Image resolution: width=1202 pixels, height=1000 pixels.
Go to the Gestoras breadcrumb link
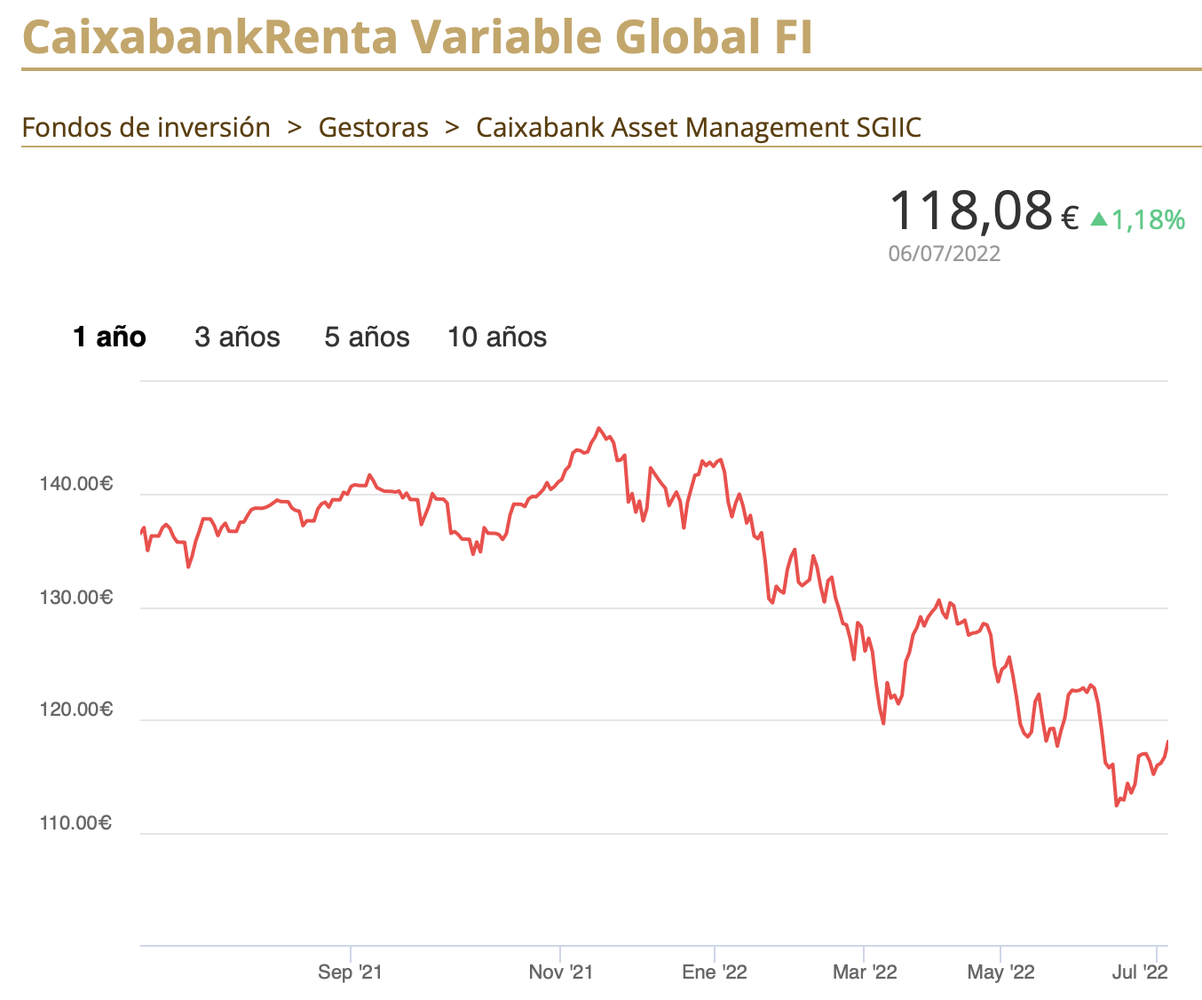point(373,128)
